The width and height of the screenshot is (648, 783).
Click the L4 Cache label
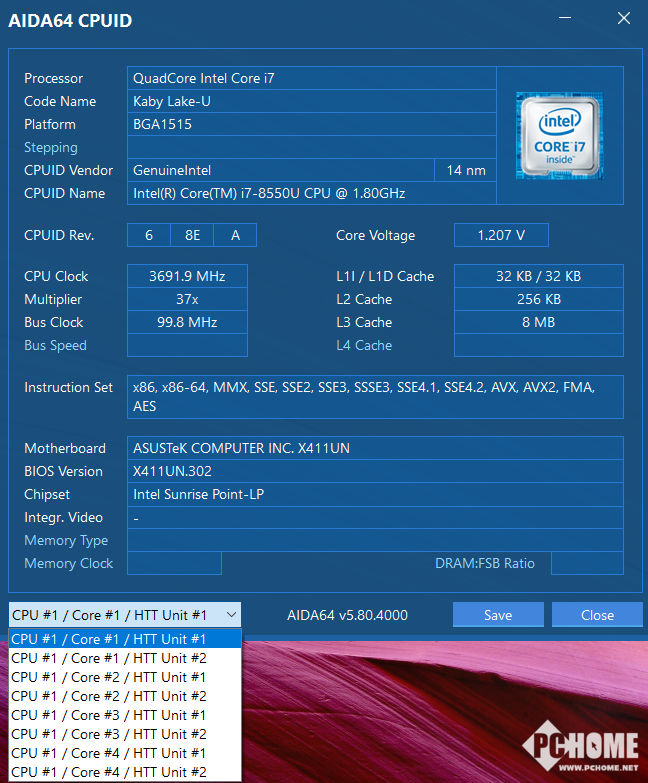tap(364, 345)
